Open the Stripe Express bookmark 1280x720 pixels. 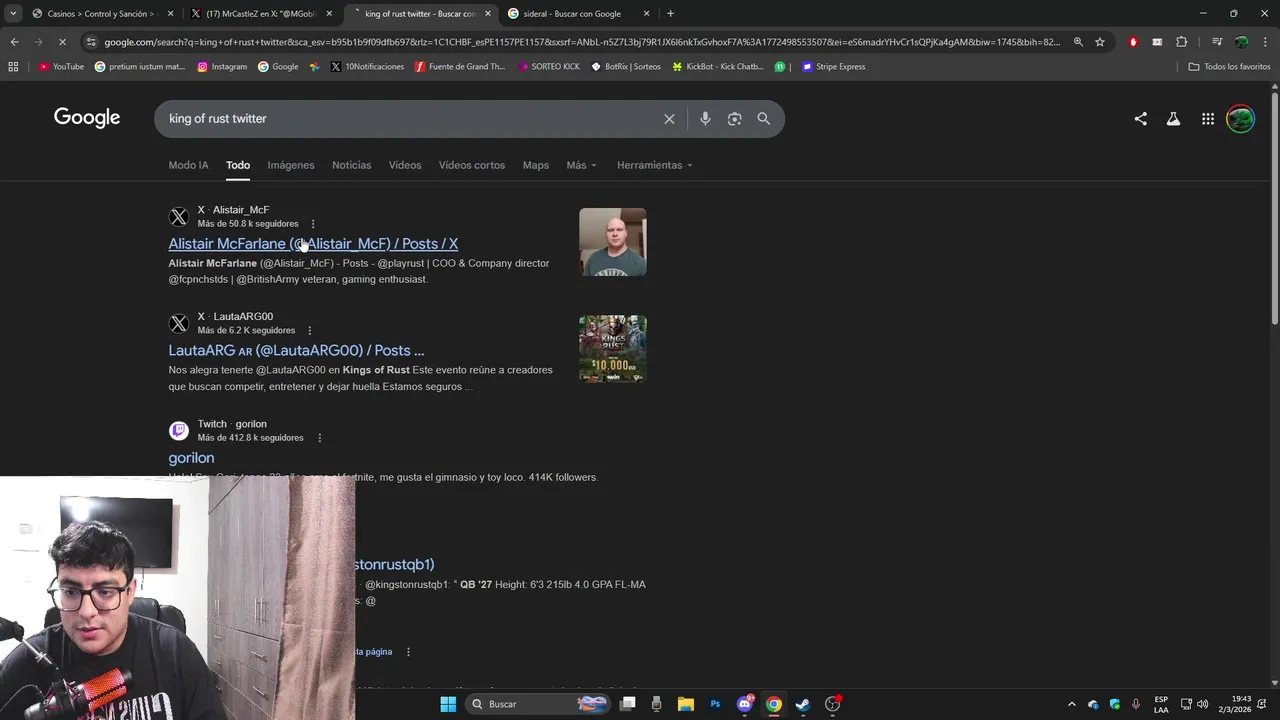point(834,67)
